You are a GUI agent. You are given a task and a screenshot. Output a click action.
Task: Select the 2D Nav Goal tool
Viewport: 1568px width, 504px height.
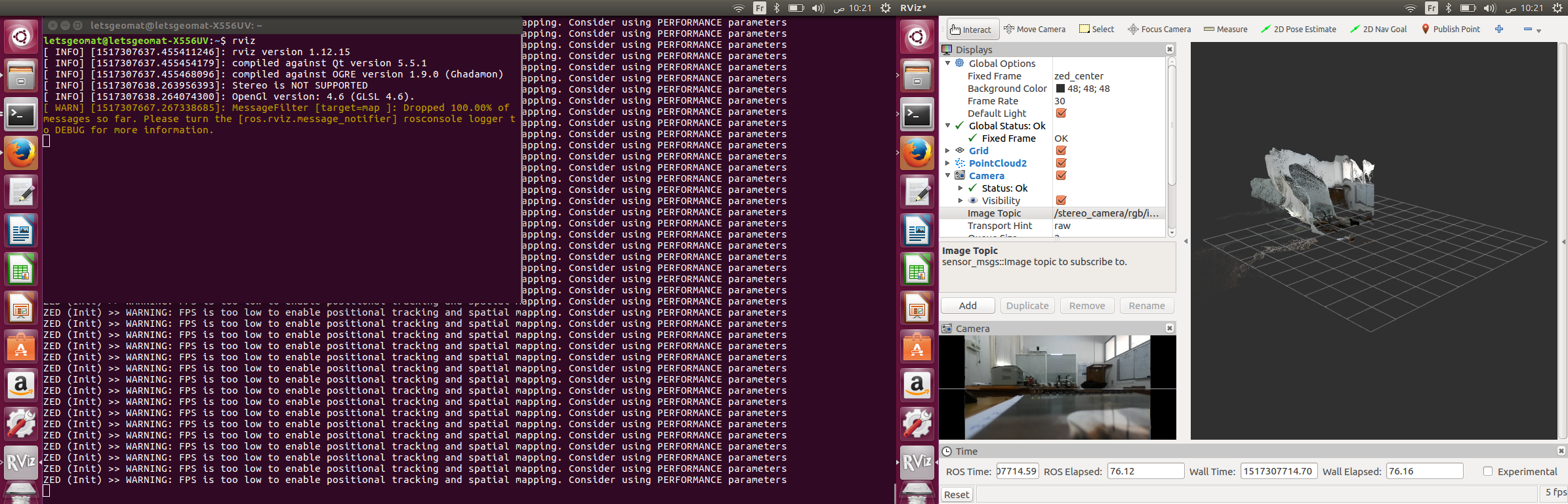[1378, 30]
